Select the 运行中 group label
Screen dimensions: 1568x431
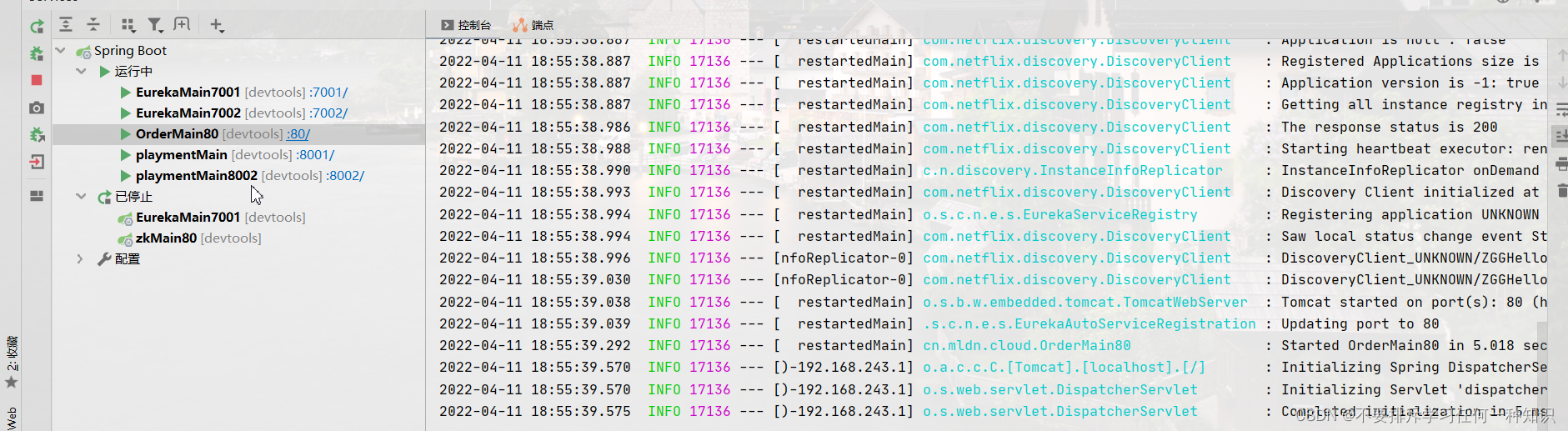click(x=133, y=71)
